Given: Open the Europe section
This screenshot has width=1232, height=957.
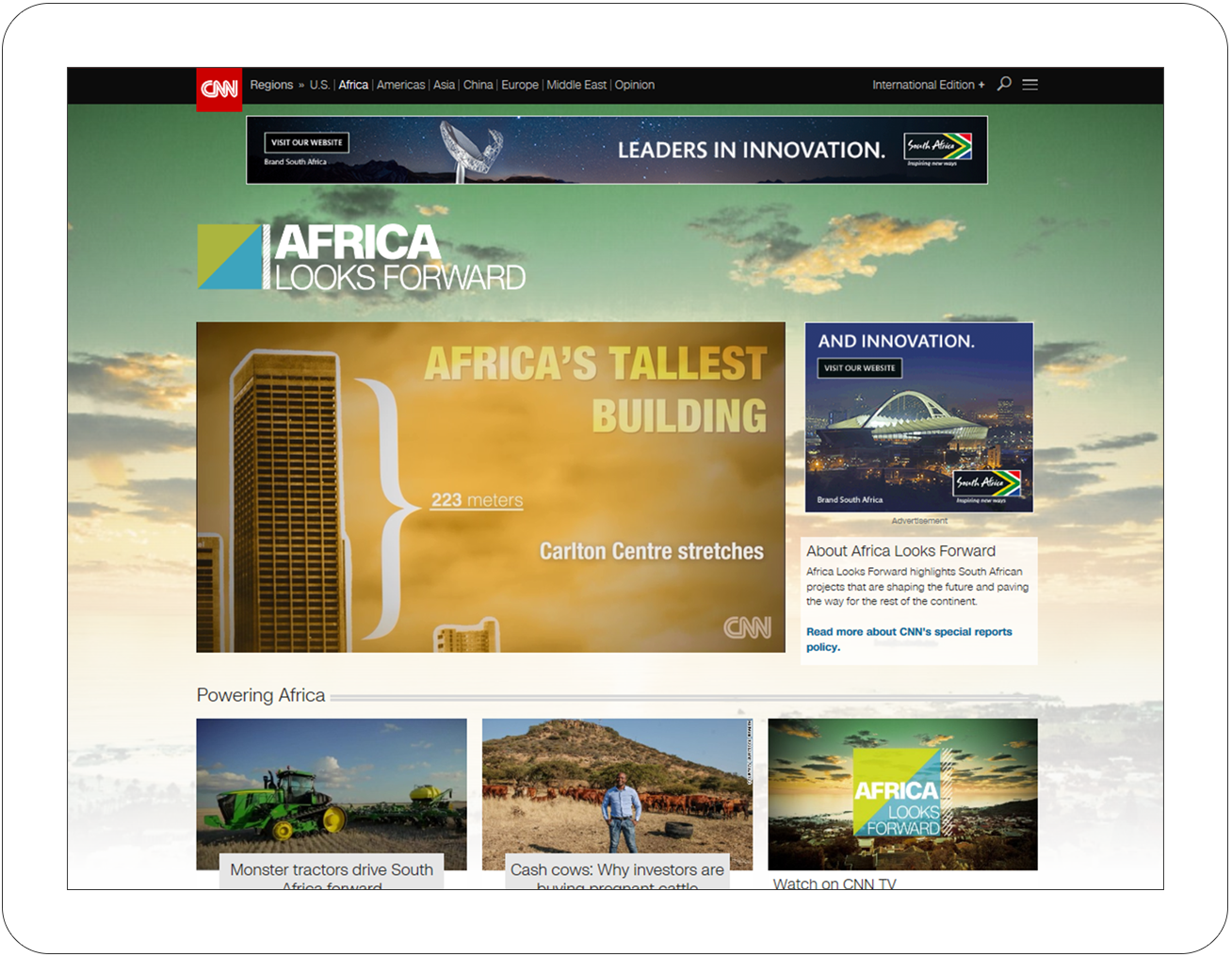Looking at the screenshot, I should click(x=520, y=85).
